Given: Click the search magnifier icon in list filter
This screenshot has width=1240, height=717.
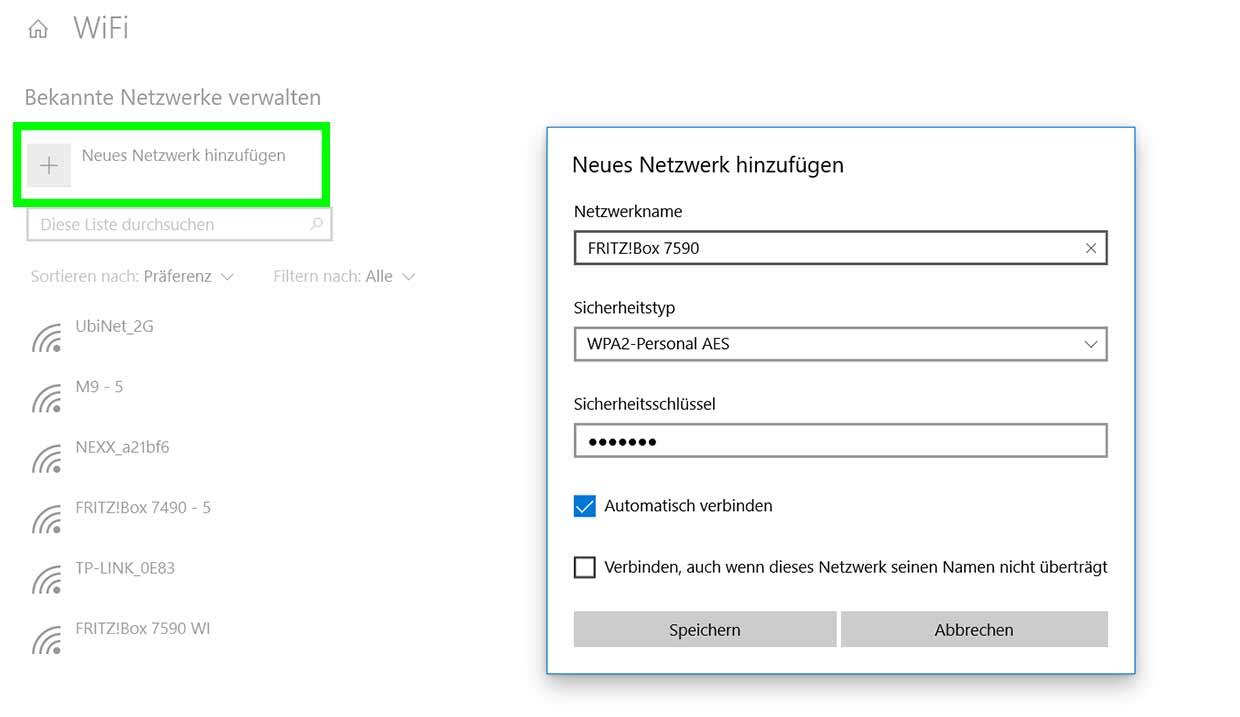Looking at the screenshot, I should tap(316, 224).
